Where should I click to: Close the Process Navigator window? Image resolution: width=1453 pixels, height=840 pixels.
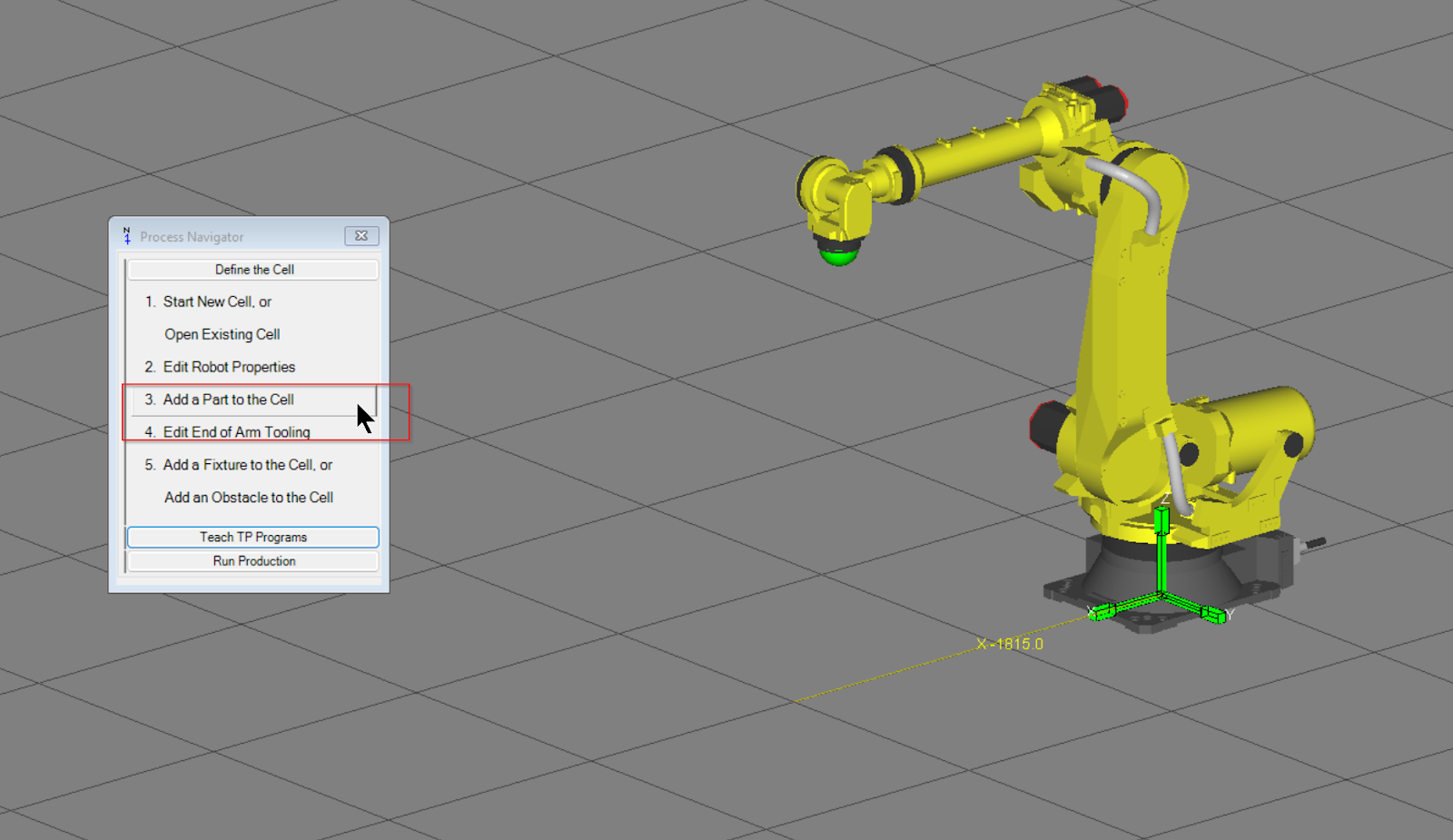(x=361, y=236)
